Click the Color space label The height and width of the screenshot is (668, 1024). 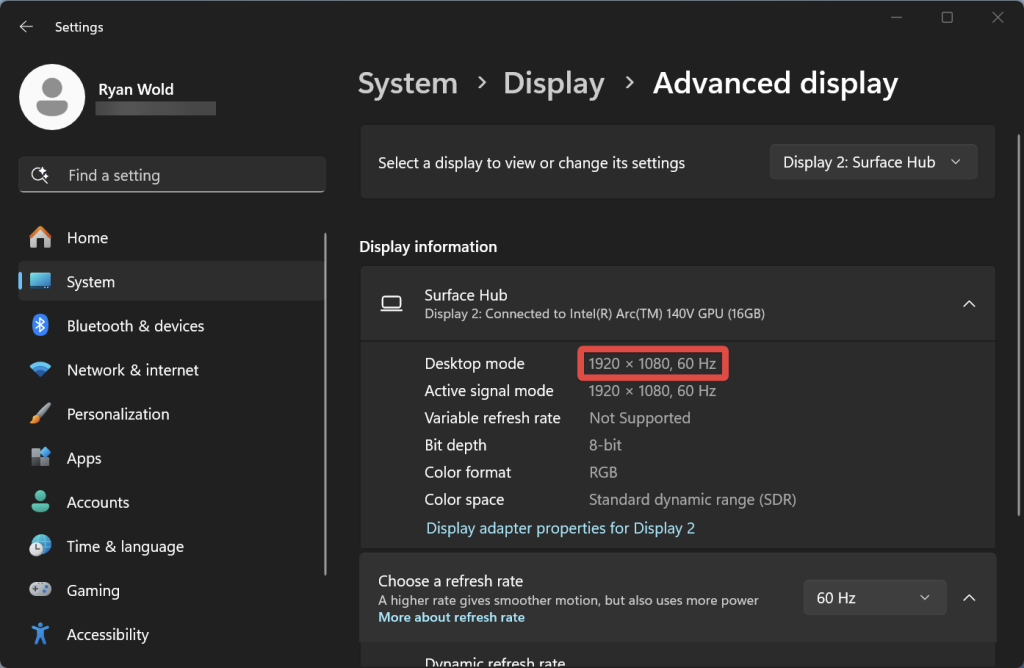[x=464, y=500]
